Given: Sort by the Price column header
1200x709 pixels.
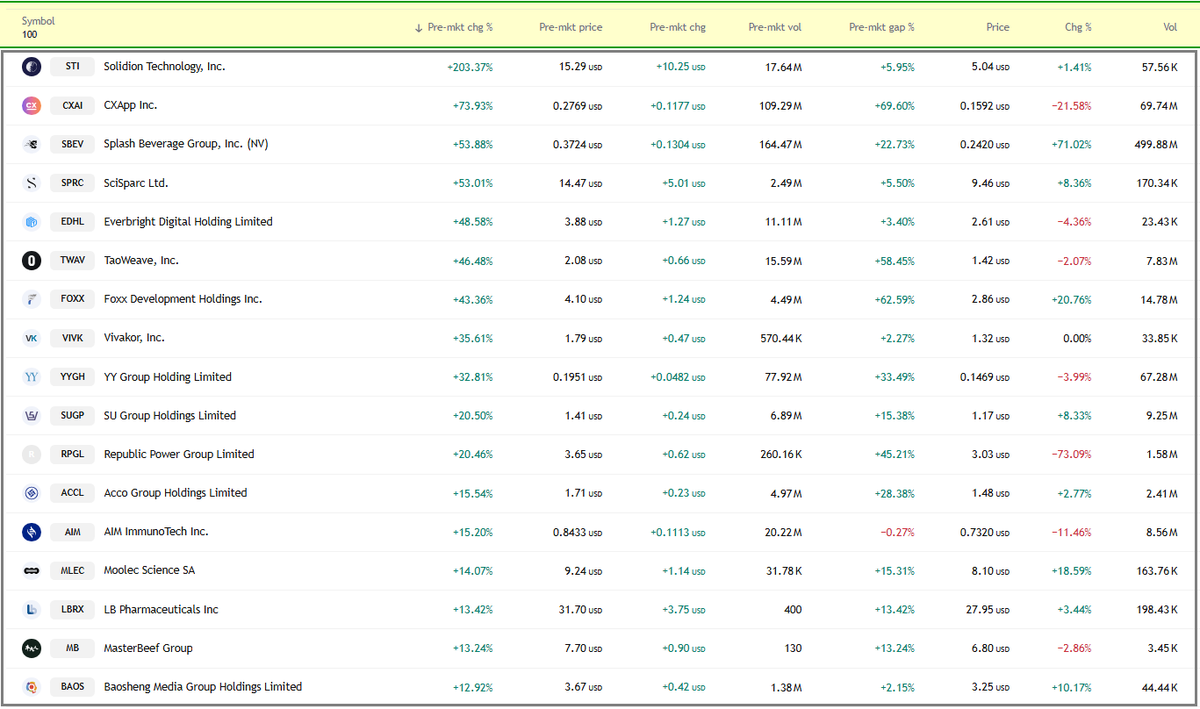Looking at the screenshot, I should [x=997, y=27].
